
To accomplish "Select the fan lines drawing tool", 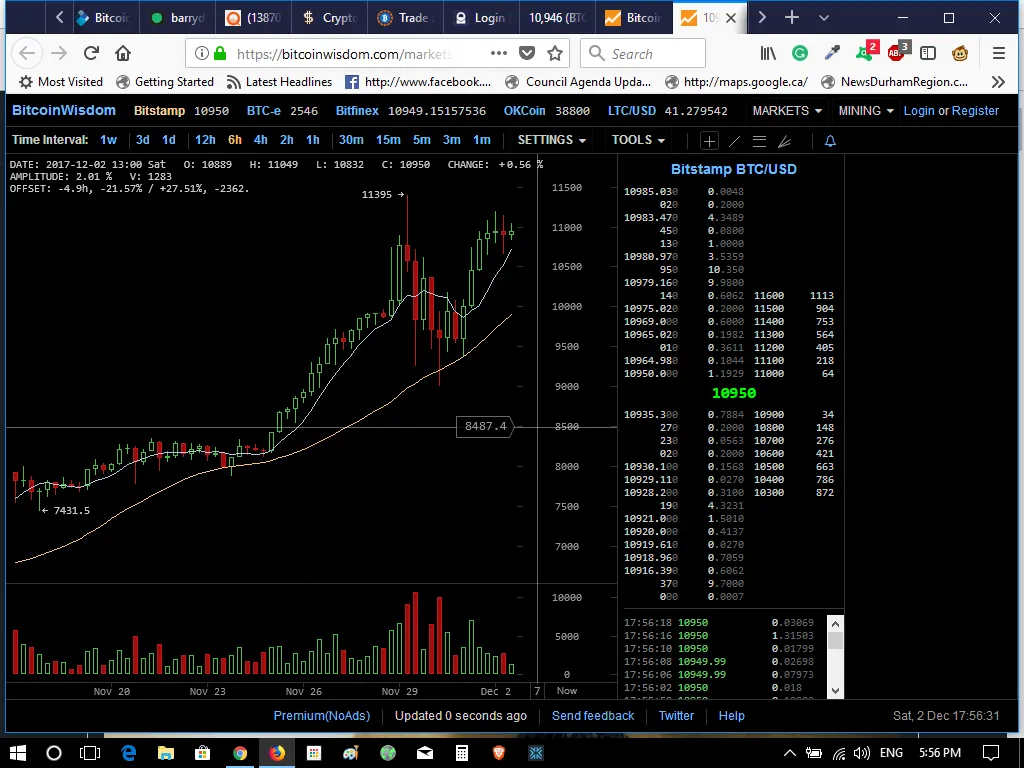I will point(784,140).
